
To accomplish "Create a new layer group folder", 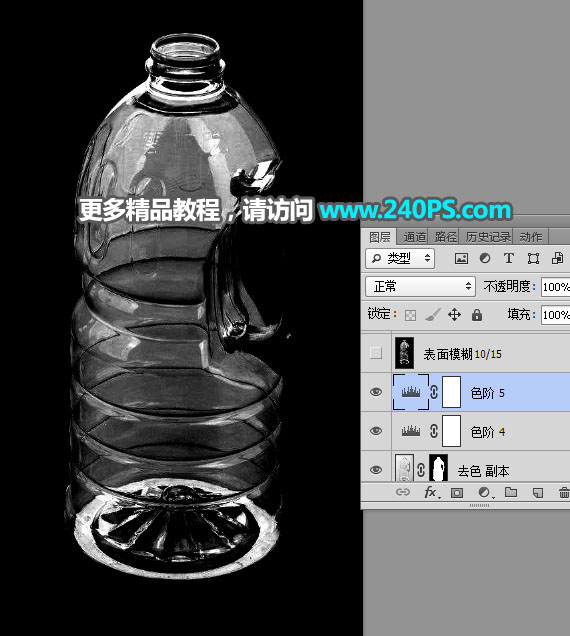I will (x=511, y=492).
